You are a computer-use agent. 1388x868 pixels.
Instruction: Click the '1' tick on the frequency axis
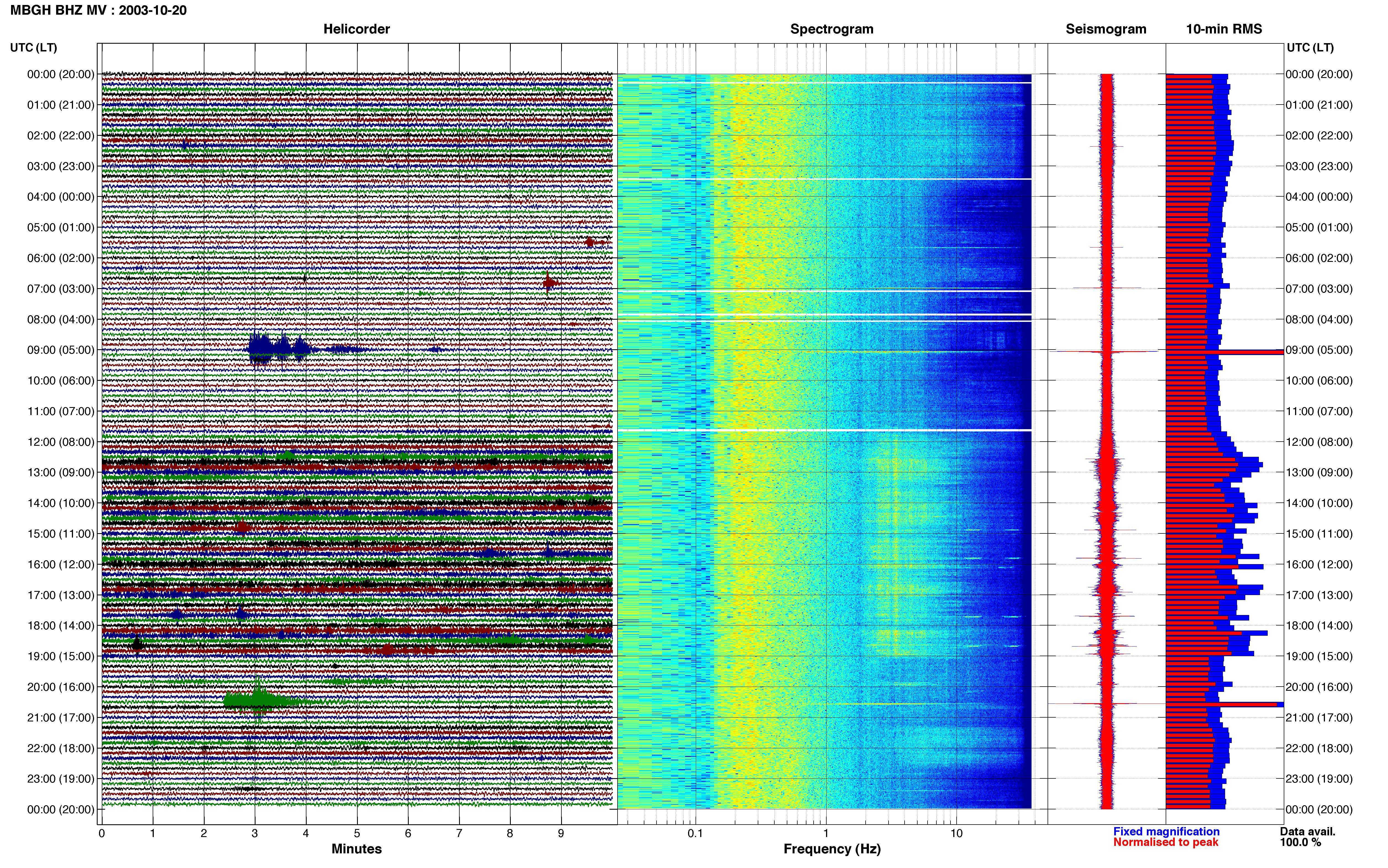(x=826, y=833)
